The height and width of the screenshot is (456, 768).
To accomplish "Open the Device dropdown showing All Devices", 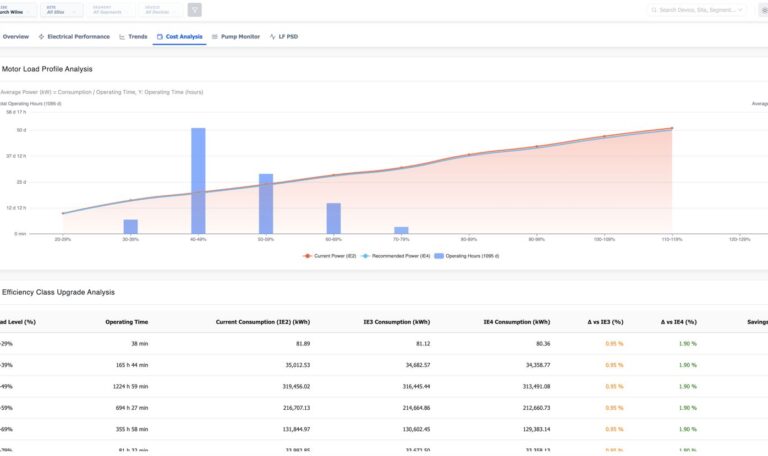I will (x=161, y=10).
